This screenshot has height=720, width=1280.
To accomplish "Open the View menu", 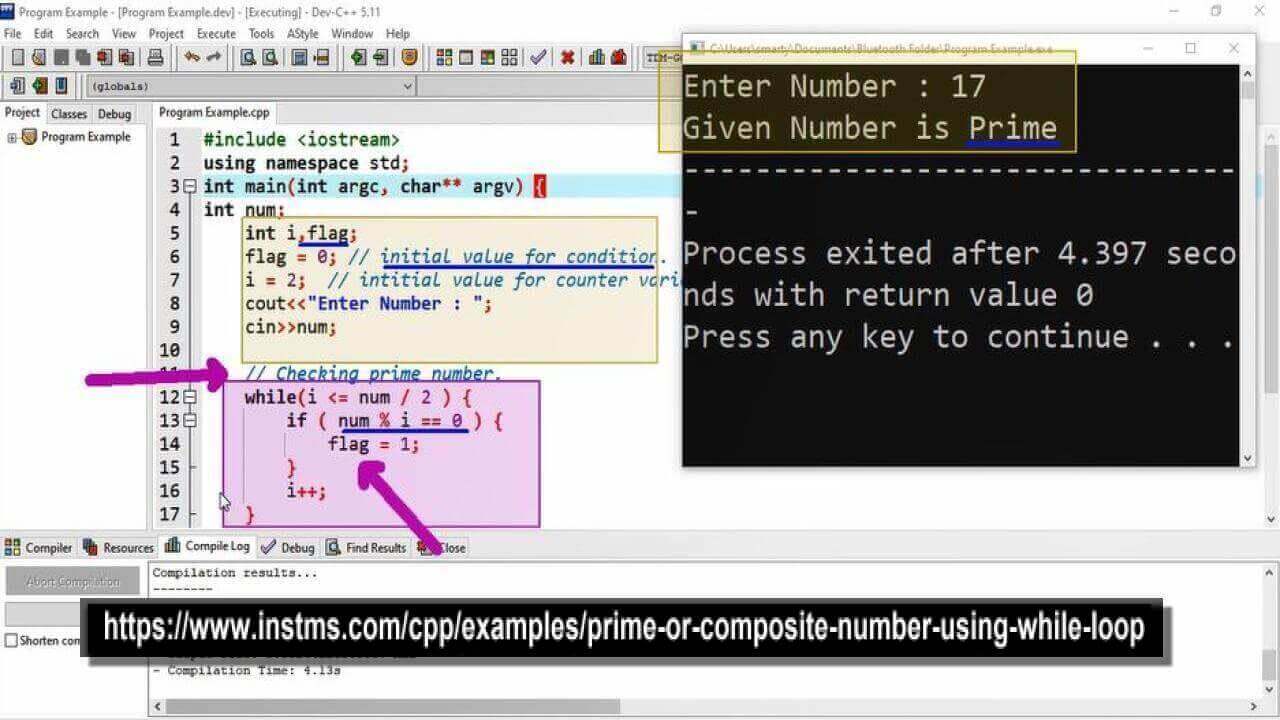I will click(x=124, y=33).
